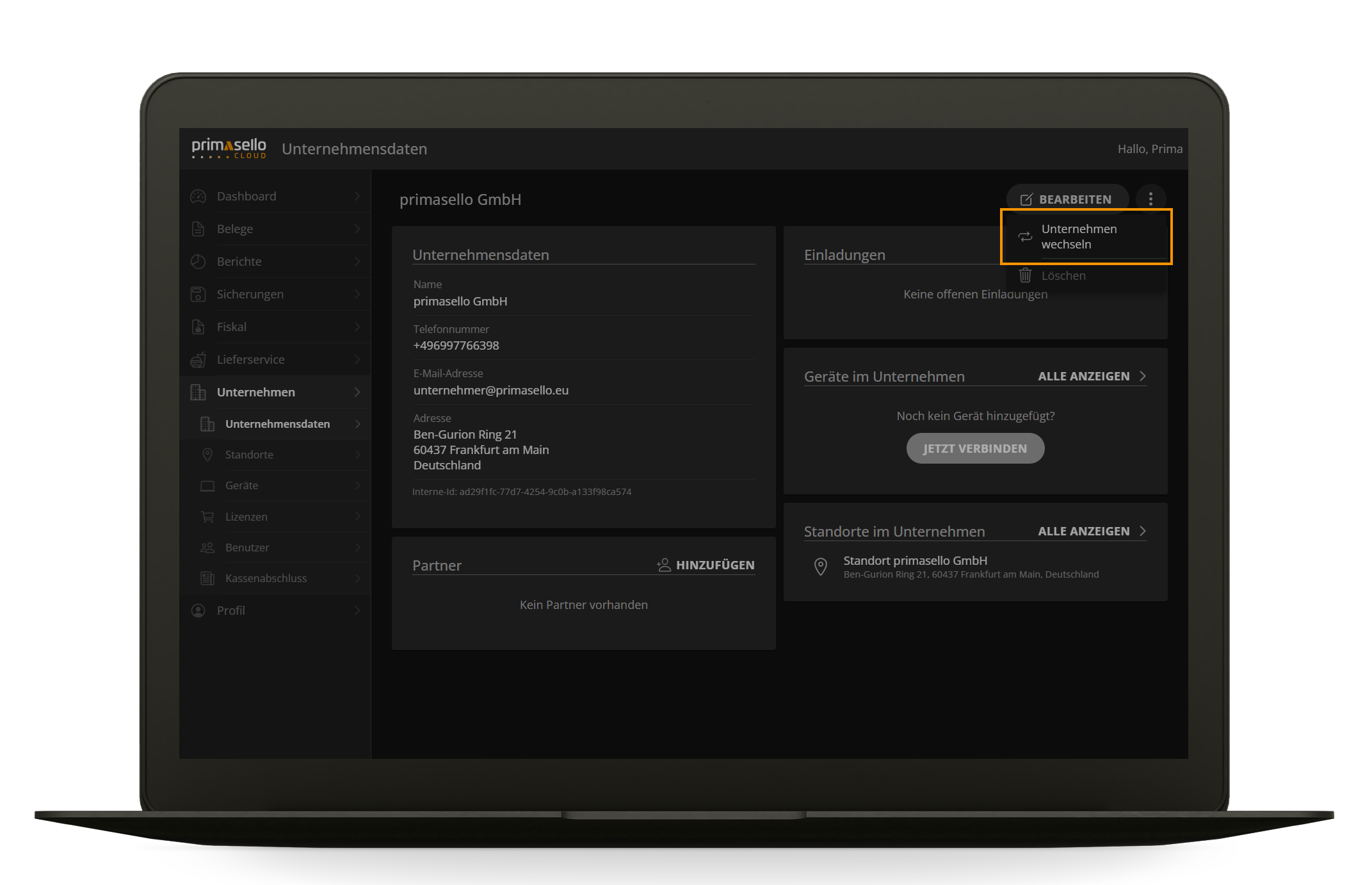This screenshot has height=885, width=1372.
Task: Select the Dashboard icon in the sidebar
Action: click(x=198, y=196)
